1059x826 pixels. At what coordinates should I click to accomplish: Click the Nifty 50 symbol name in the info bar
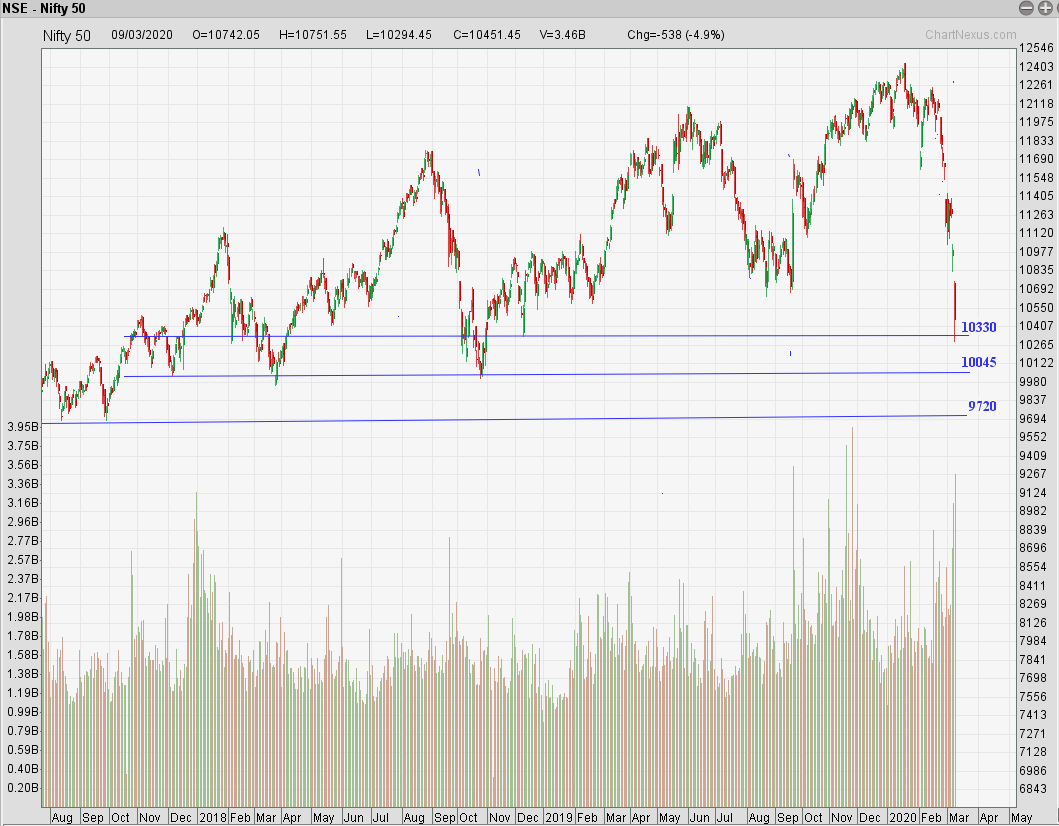pyautogui.click(x=67, y=35)
